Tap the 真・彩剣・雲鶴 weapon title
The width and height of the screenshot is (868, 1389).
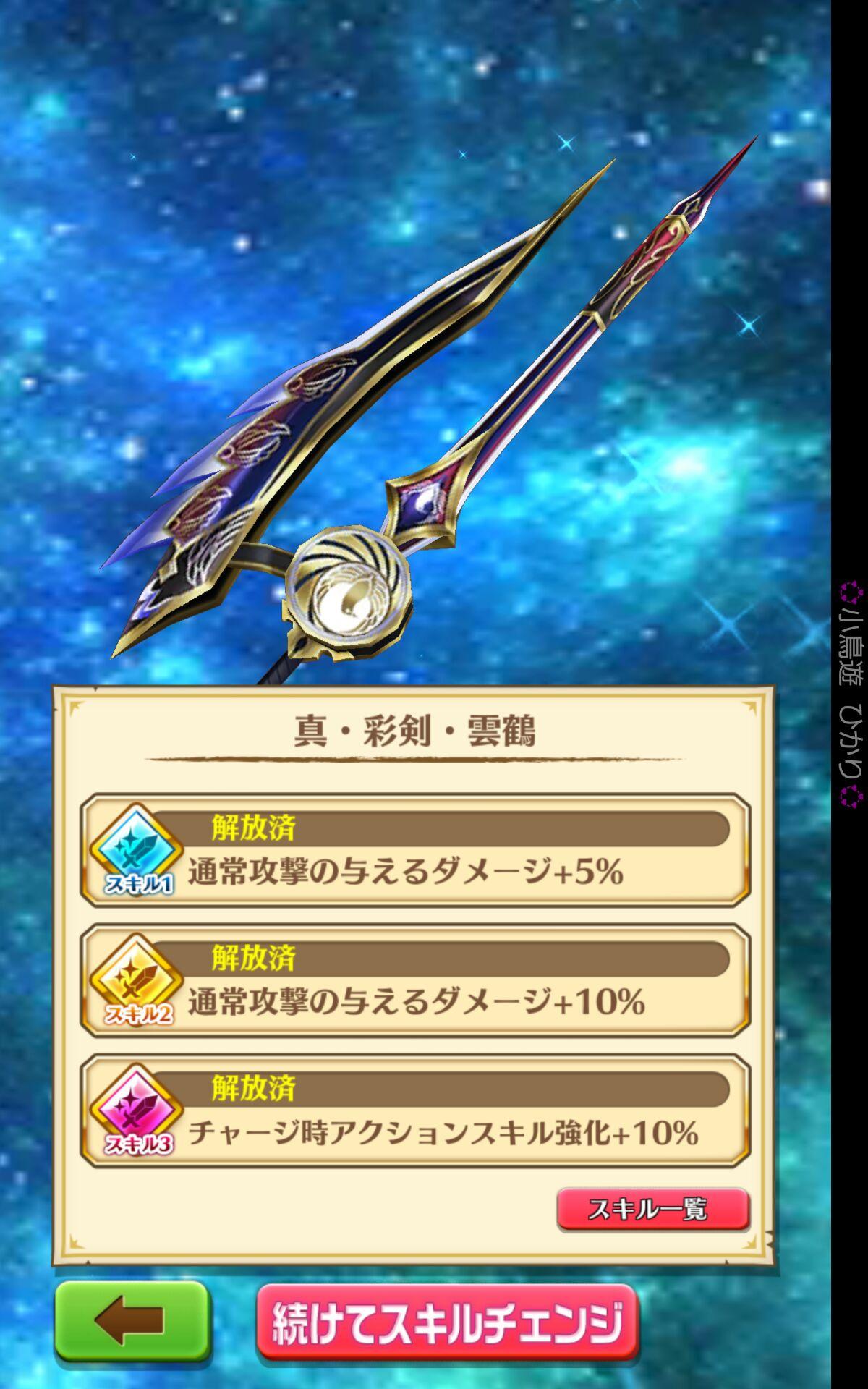[414, 731]
